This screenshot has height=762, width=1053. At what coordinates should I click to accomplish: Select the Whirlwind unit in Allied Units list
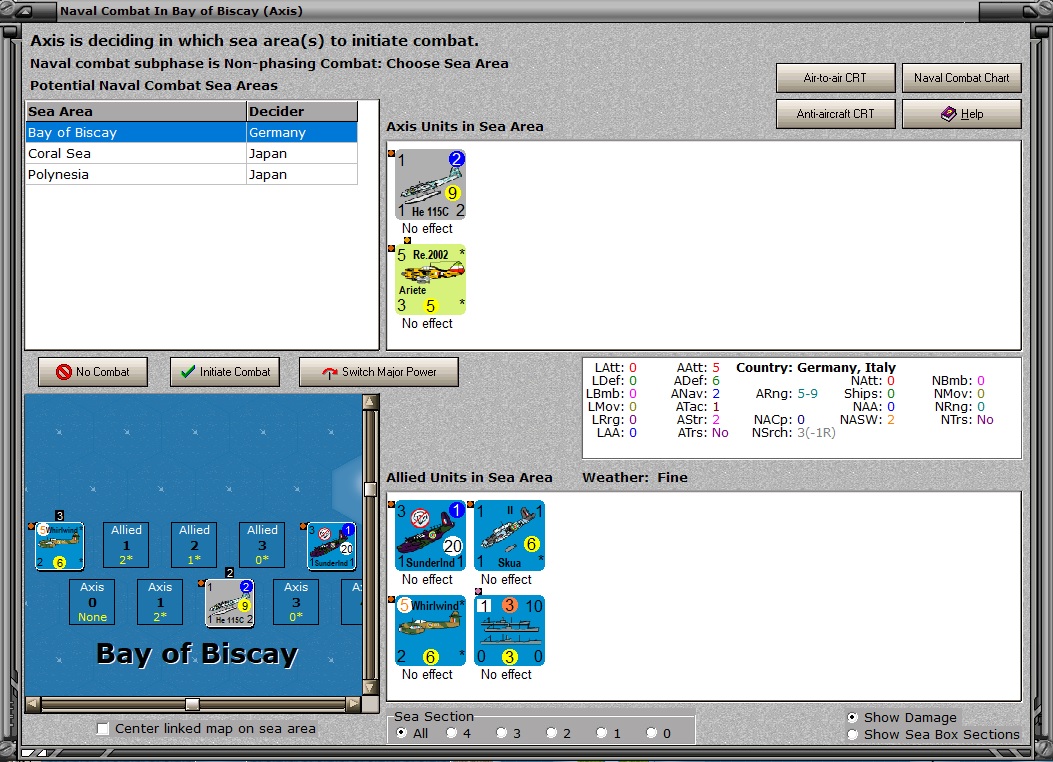click(430, 630)
